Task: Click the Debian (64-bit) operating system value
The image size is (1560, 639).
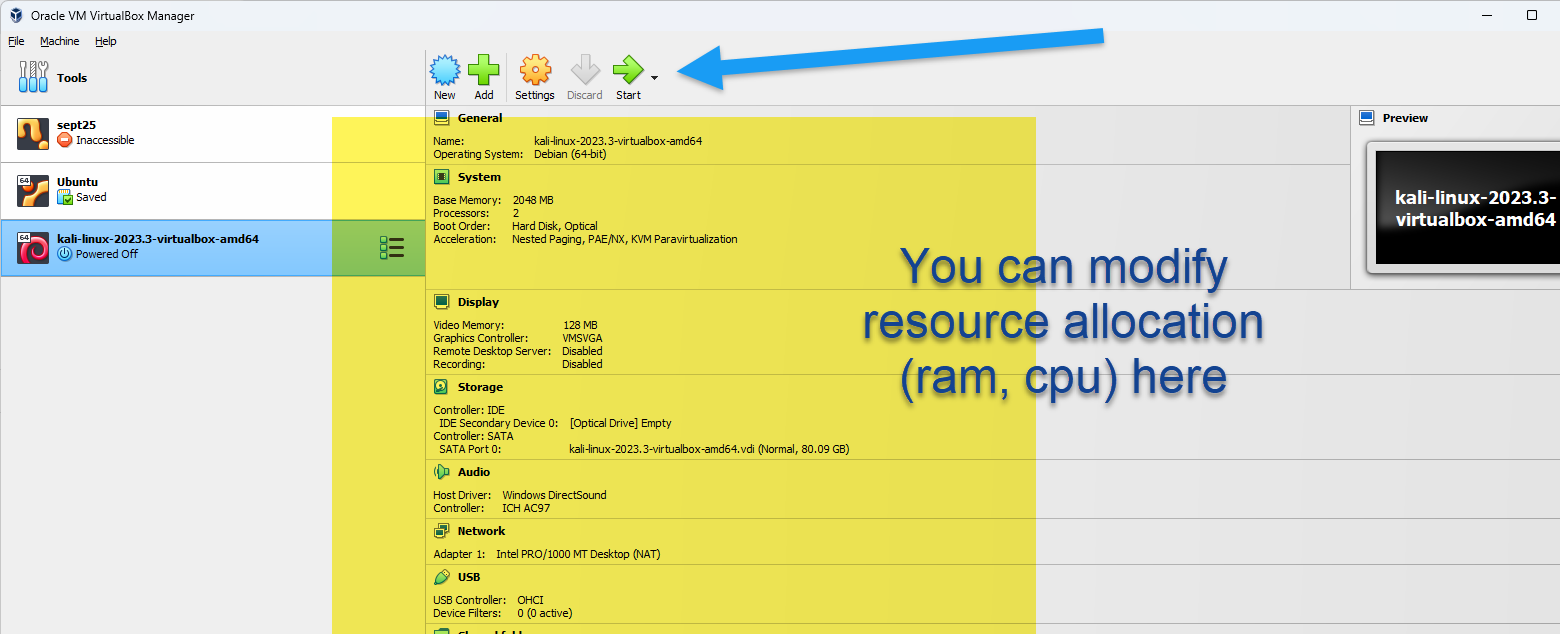Action: pyautogui.click(x=570, y=154)
